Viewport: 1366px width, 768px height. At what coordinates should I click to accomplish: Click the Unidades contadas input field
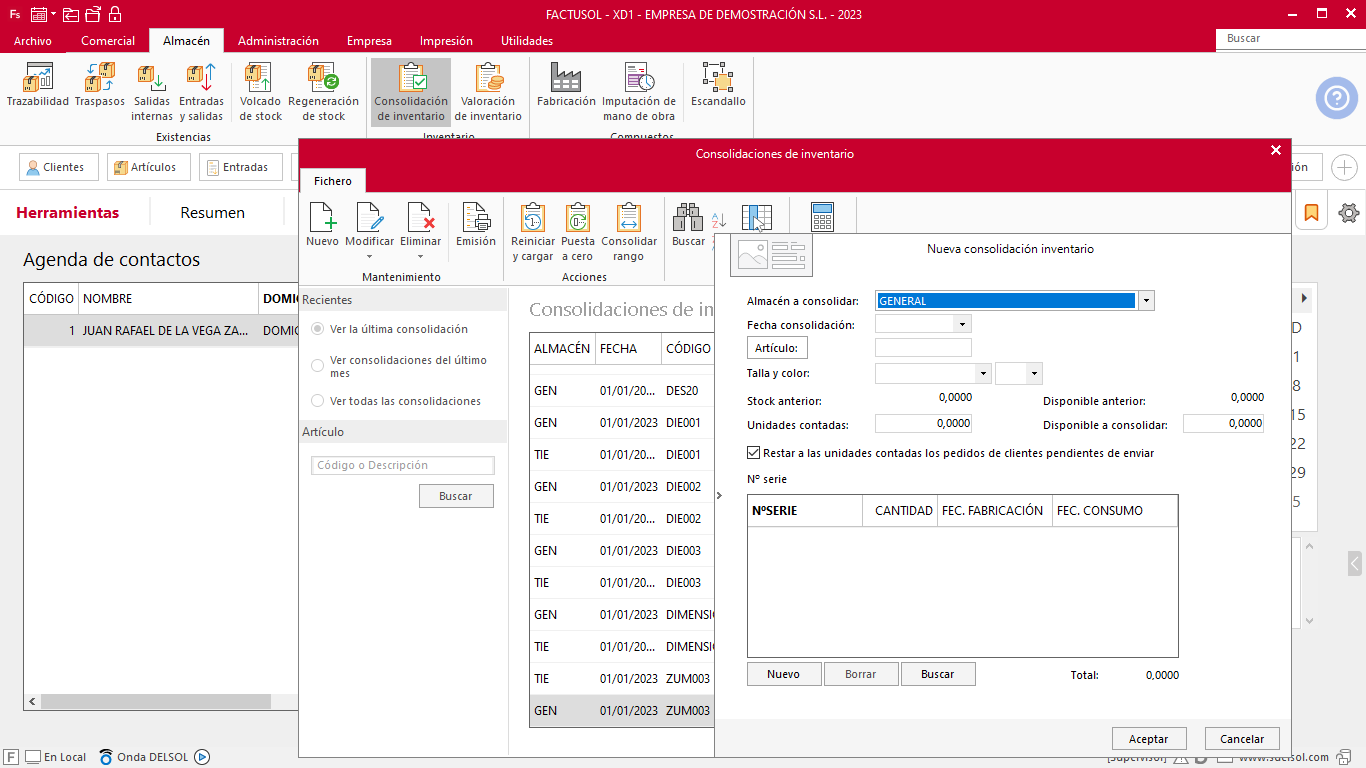(x=923, y=423)
